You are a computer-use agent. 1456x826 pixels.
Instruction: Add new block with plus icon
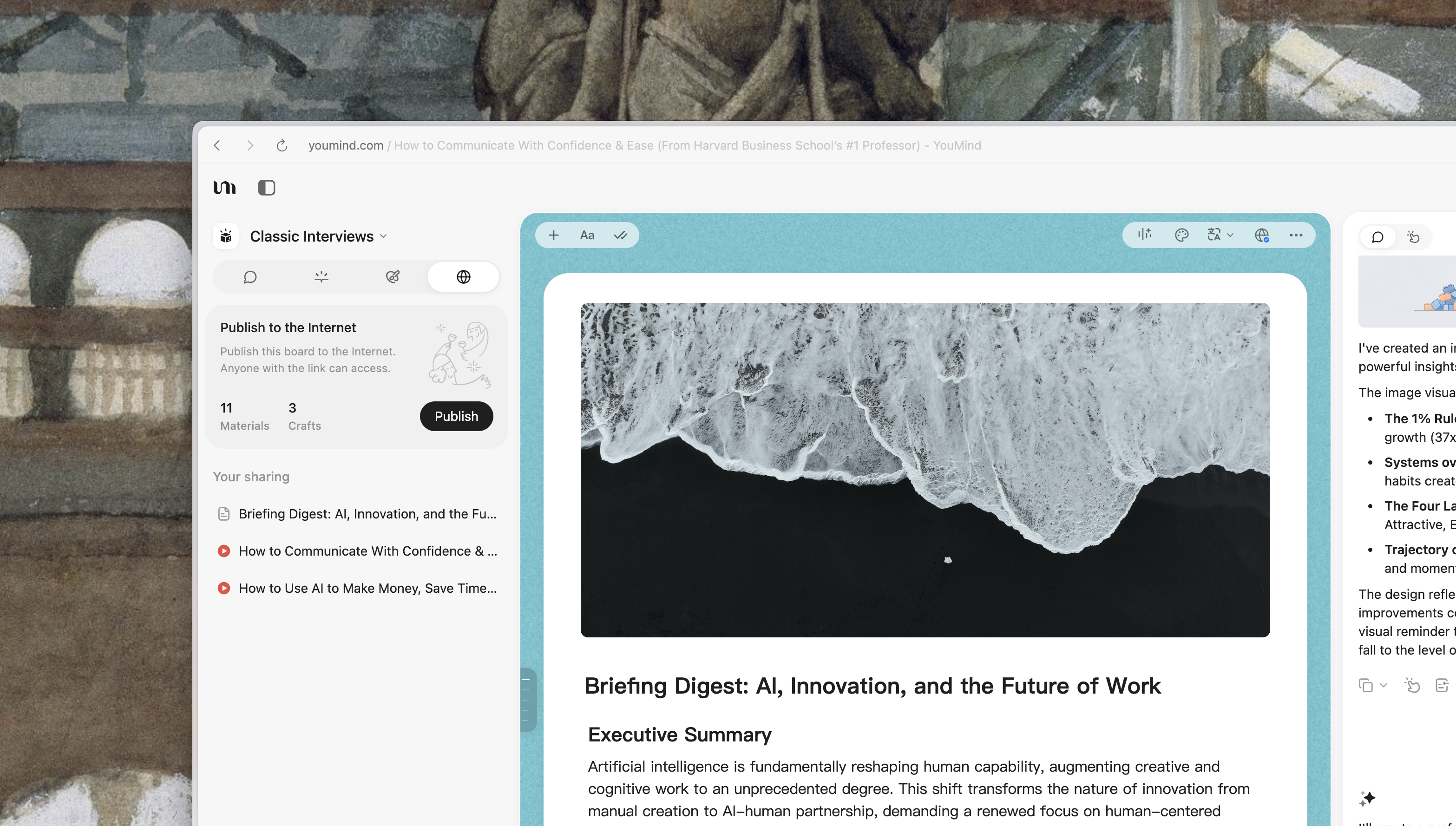(554, 235)
